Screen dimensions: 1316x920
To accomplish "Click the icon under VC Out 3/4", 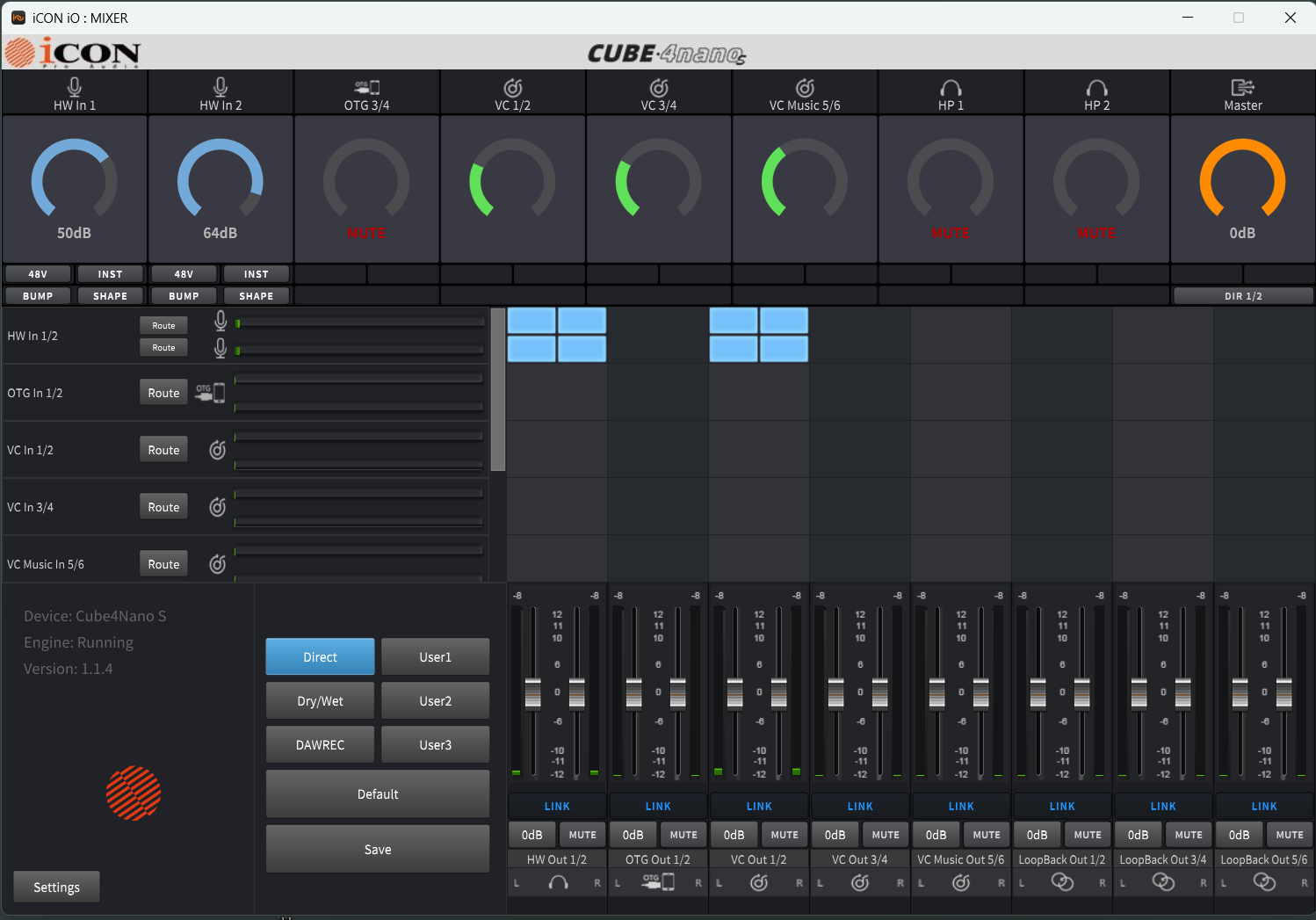I will pyautogui.click(x=860, y=882).
